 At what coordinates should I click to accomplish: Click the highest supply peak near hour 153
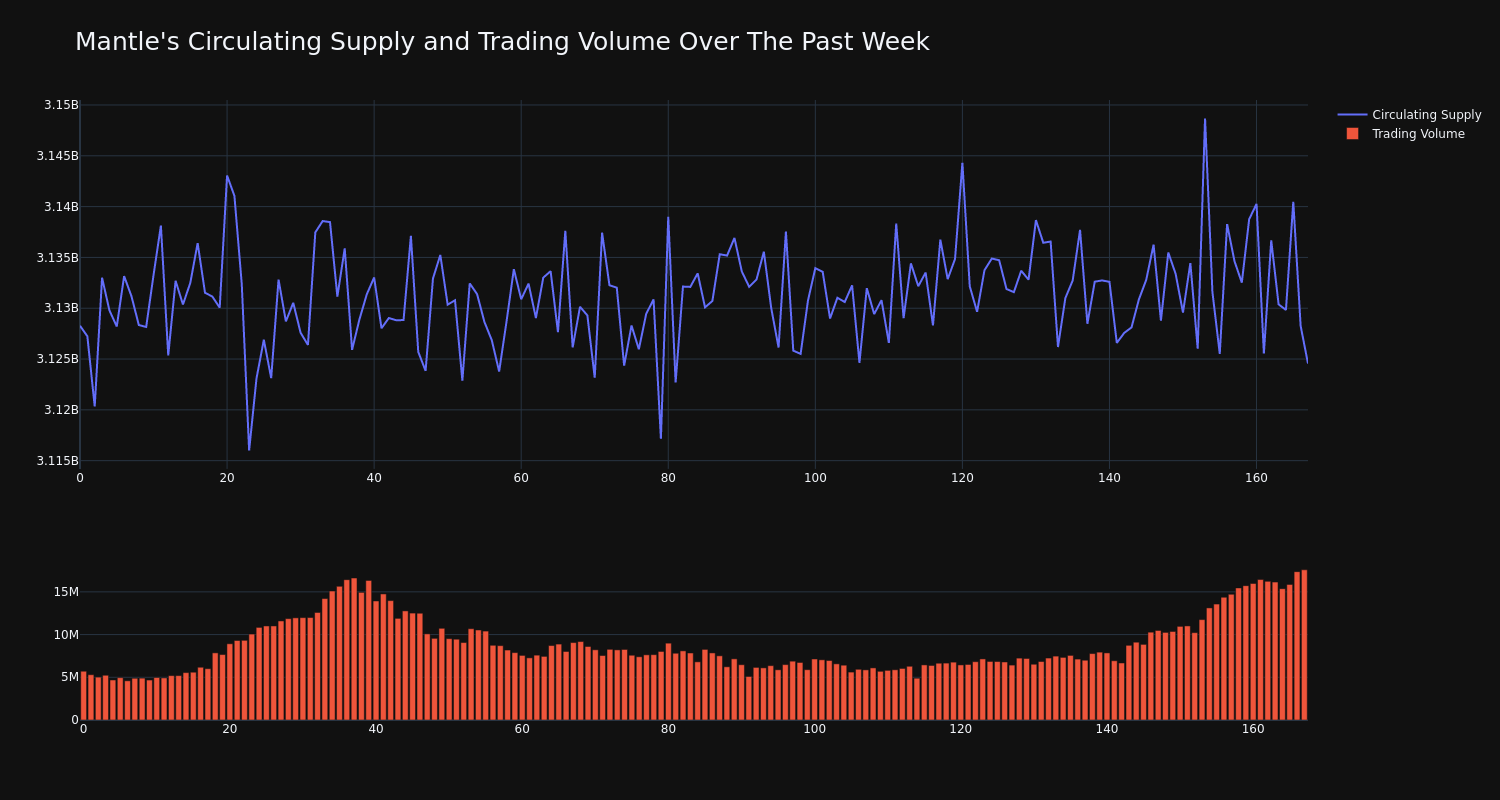click(1205, 120)
